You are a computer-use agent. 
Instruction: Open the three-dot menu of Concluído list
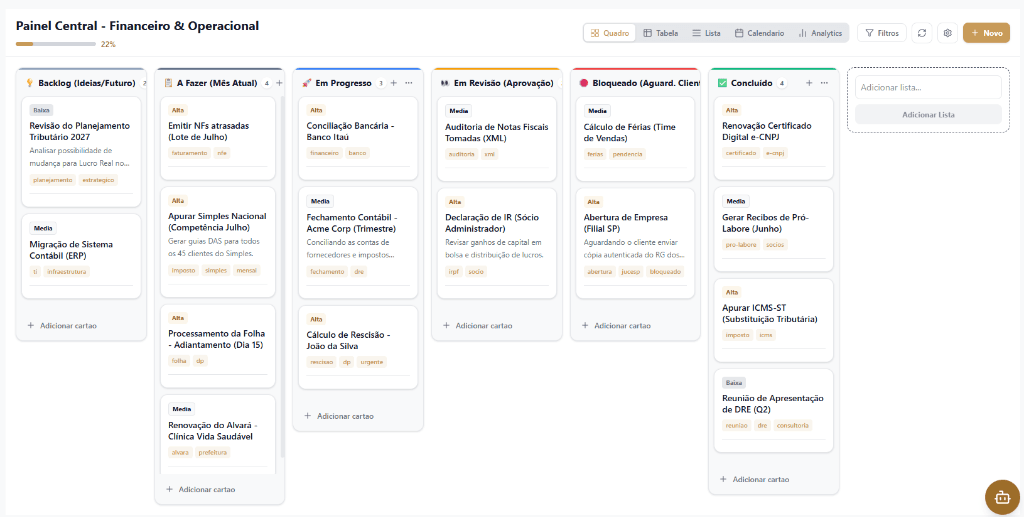(x=824, y=83)
